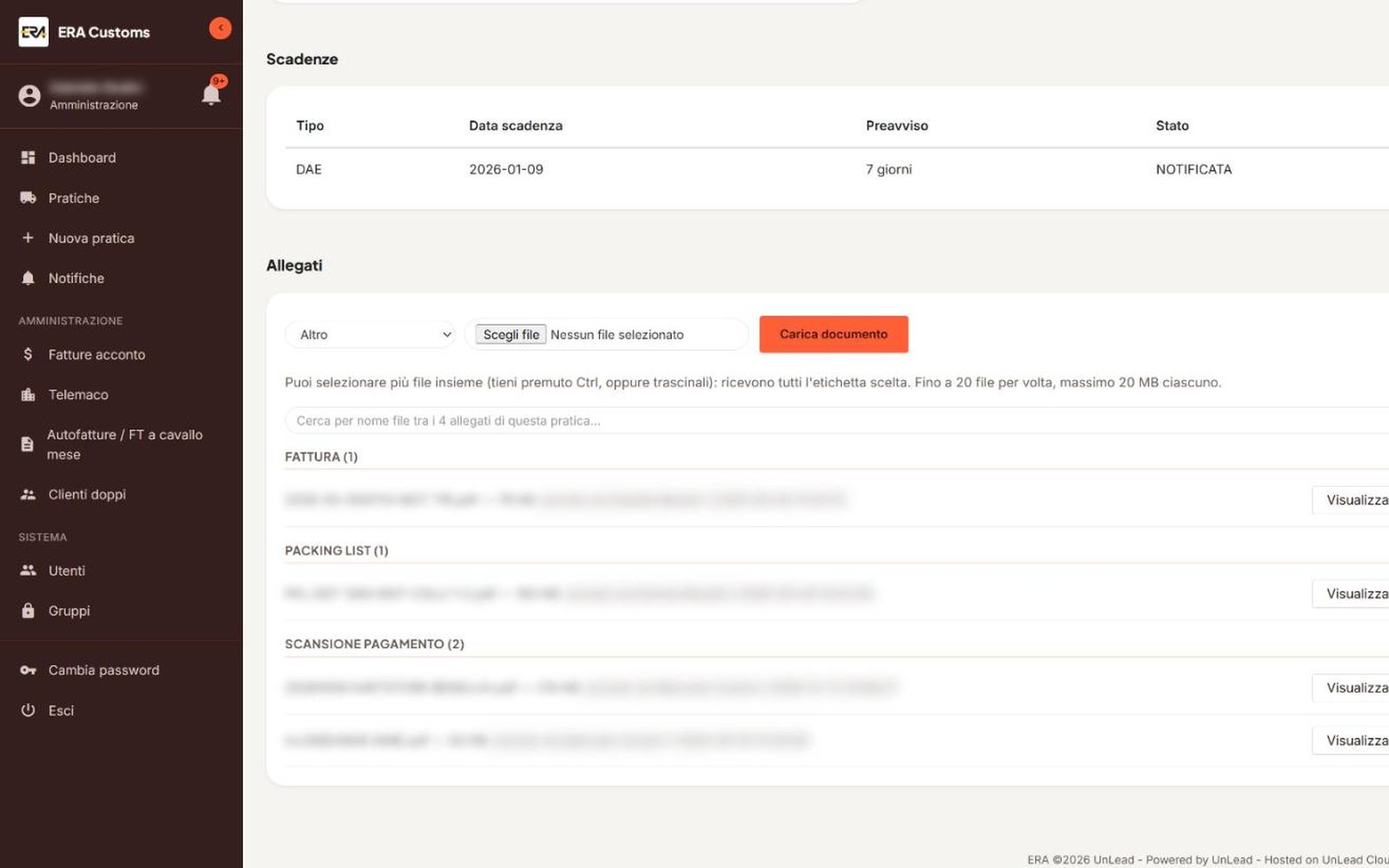This screenshot has width=1389, height=868.
Task: Focus the attachment search field
Action: point(837,420)
